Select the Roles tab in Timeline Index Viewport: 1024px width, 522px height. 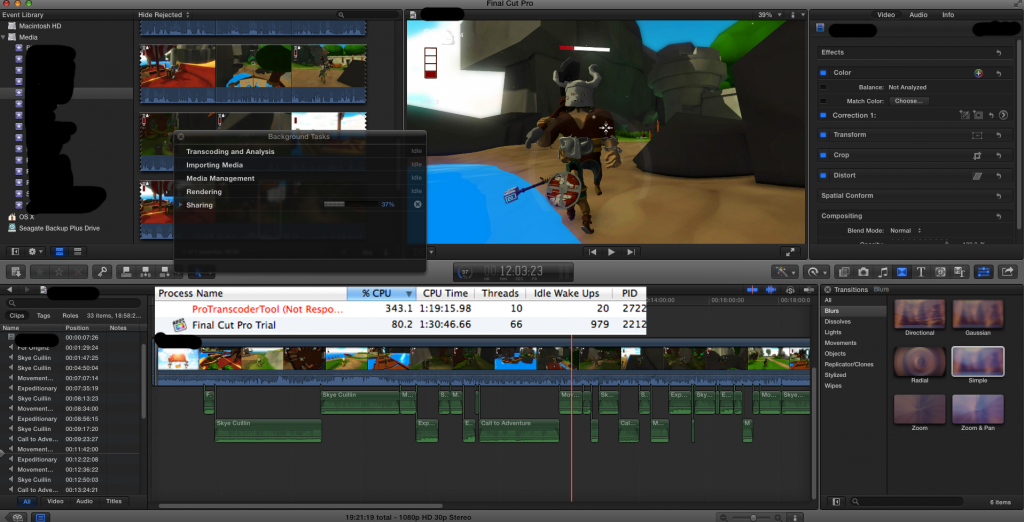(x=69, y=316)
